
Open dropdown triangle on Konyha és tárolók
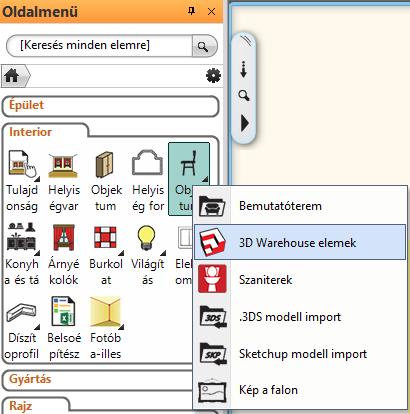tap(37, 253)
